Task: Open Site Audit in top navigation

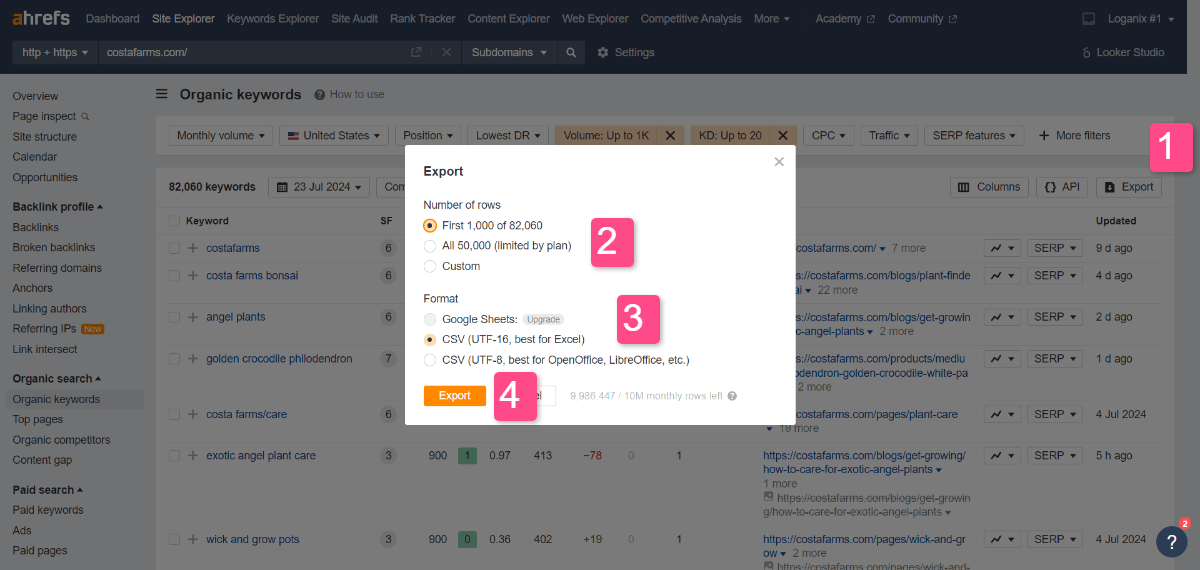Action: pyautogui.click(x=355, y=18)
